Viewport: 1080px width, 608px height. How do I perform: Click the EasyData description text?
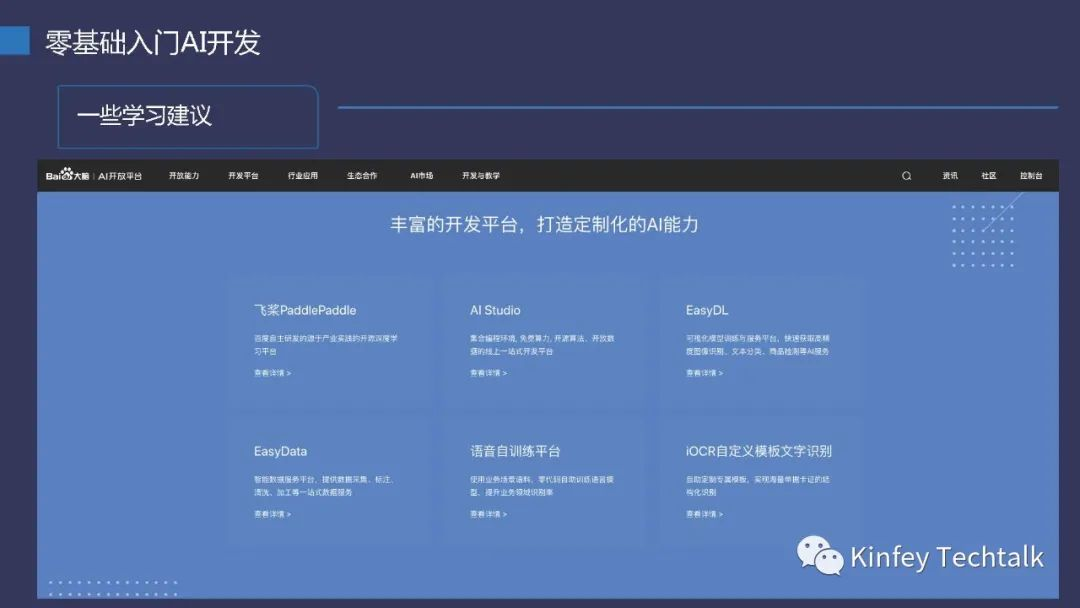[324, 485]
